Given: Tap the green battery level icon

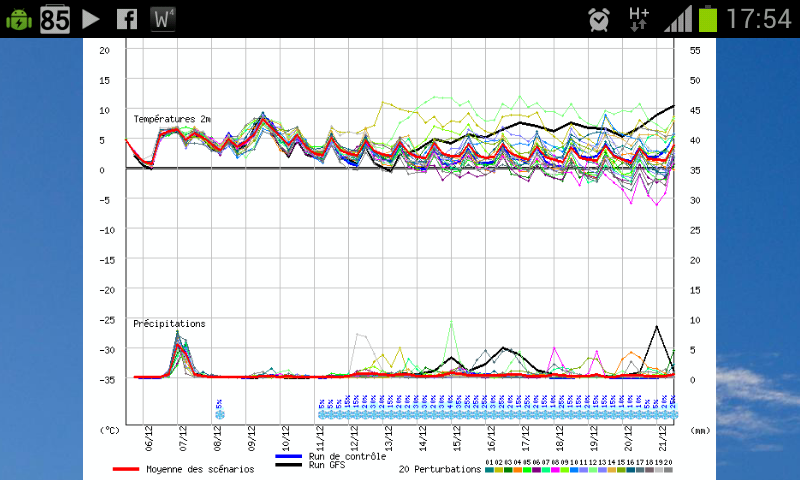Looking at the screenshot, I should click(708, 19).
